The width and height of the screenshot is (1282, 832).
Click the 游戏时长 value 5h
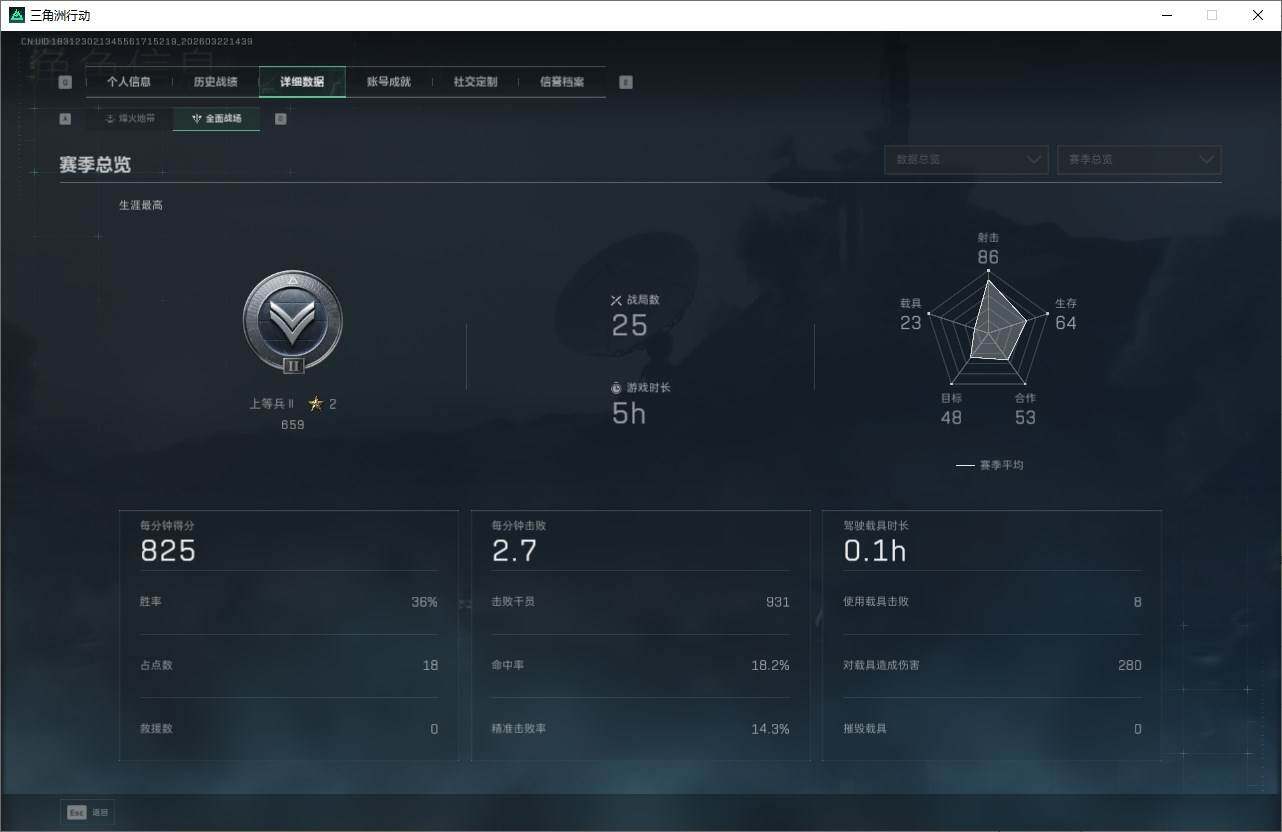click(x=629, y=413)
